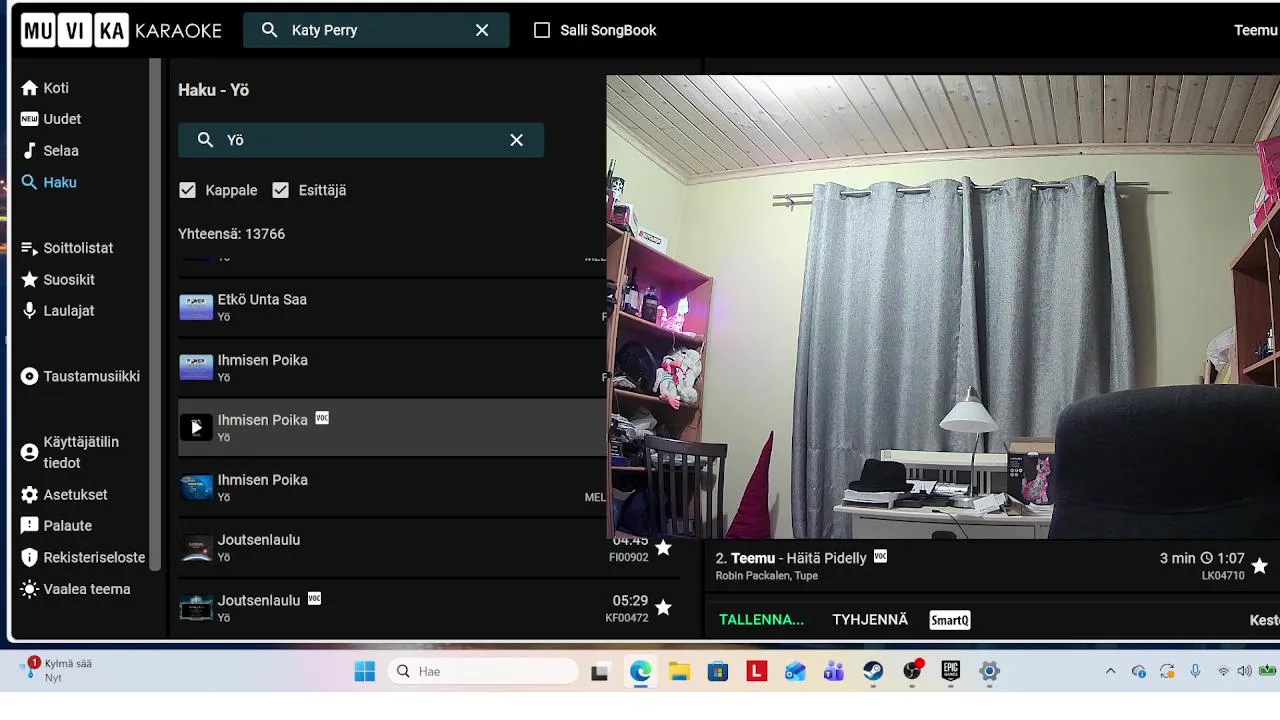Click the Taustamusiikki disc icon
The width and height of the screenshot is (1280, 720).
(x=30, y=377)
